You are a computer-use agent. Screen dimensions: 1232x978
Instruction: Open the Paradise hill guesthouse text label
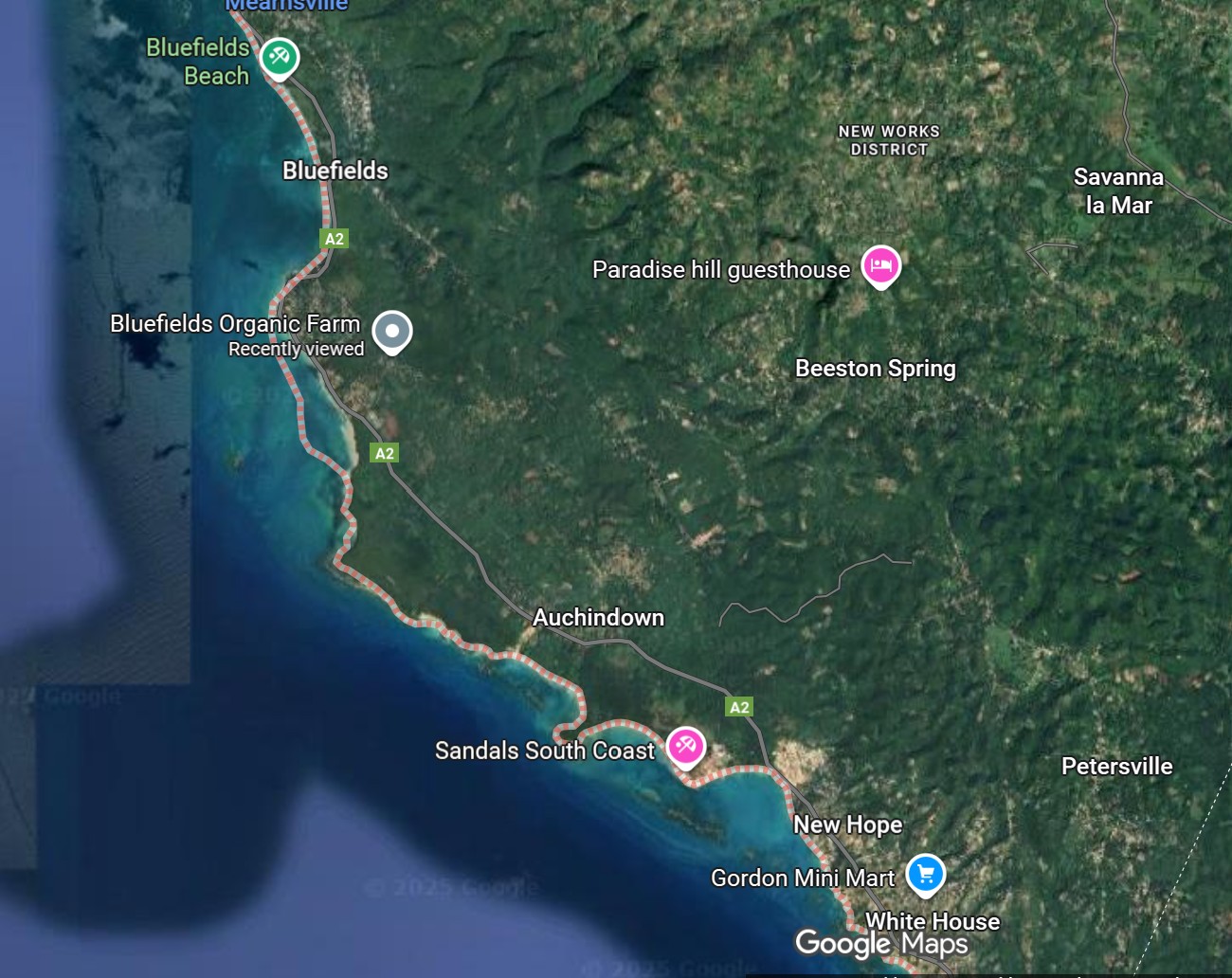(721, 270)
